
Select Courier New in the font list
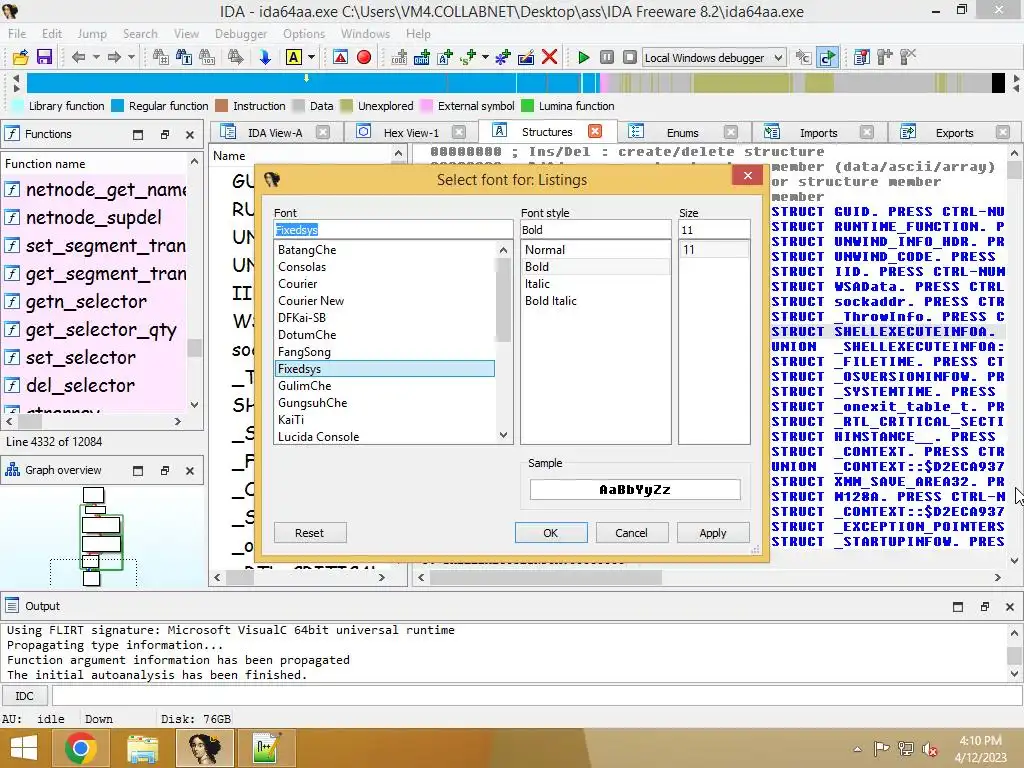click(x=384, y=300)
